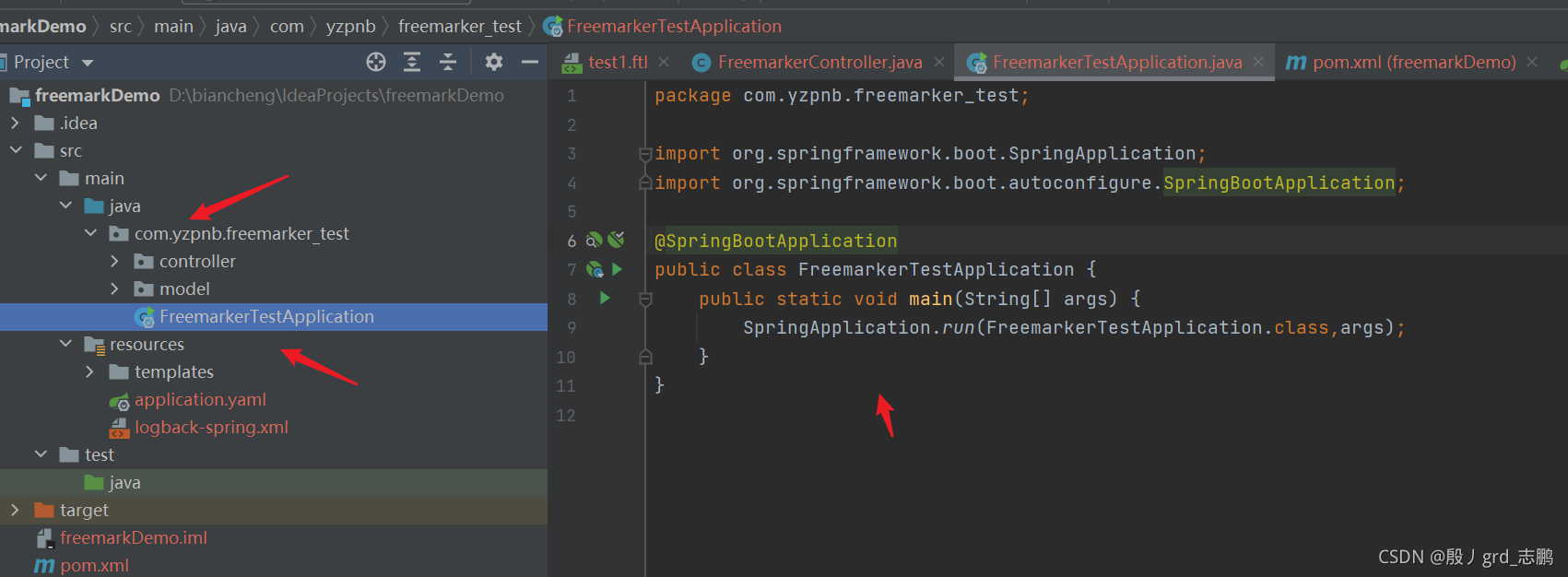Click main in the breadcrumb path

pos(173,27)
